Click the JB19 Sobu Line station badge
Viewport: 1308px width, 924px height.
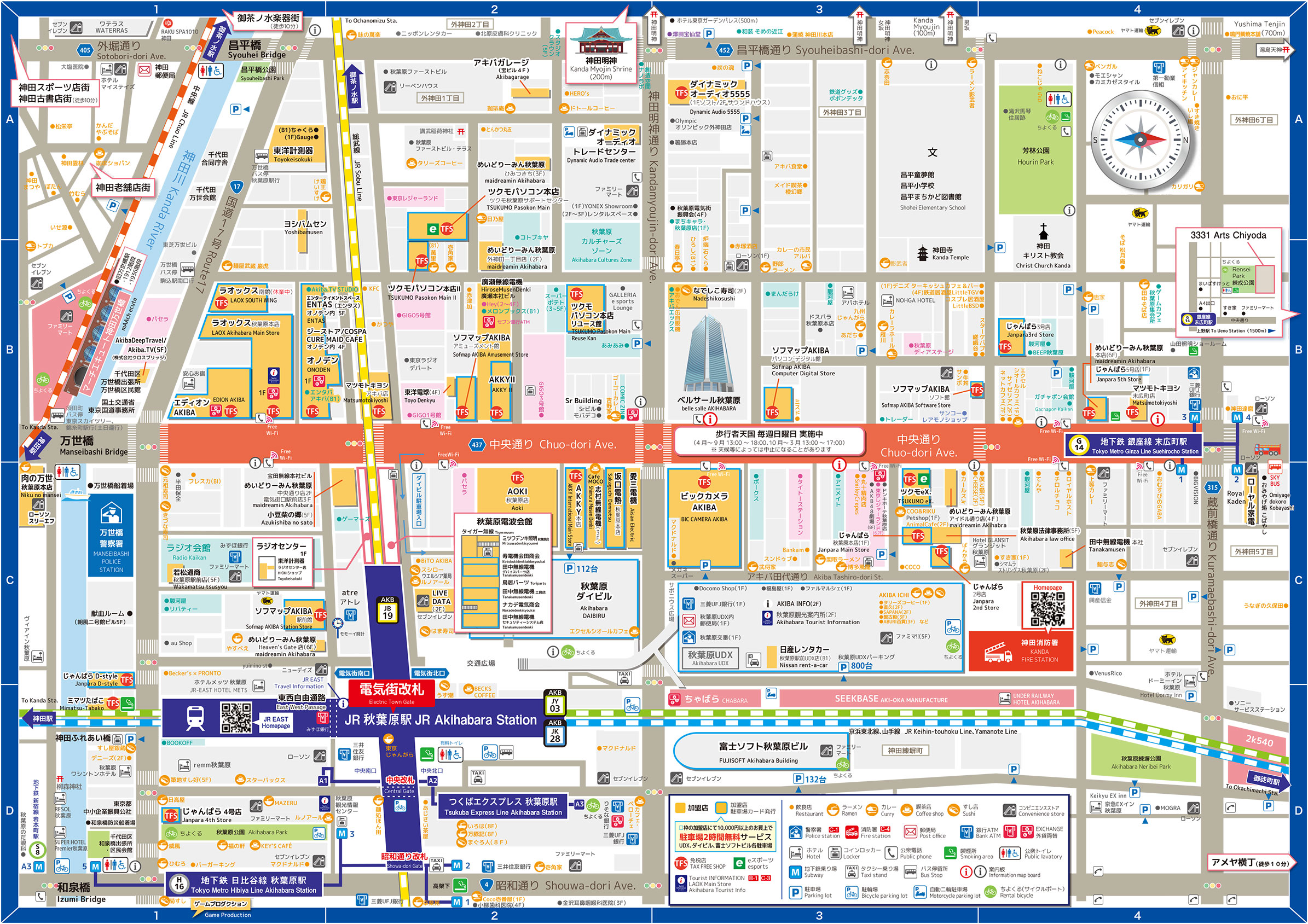coord(387,612)
